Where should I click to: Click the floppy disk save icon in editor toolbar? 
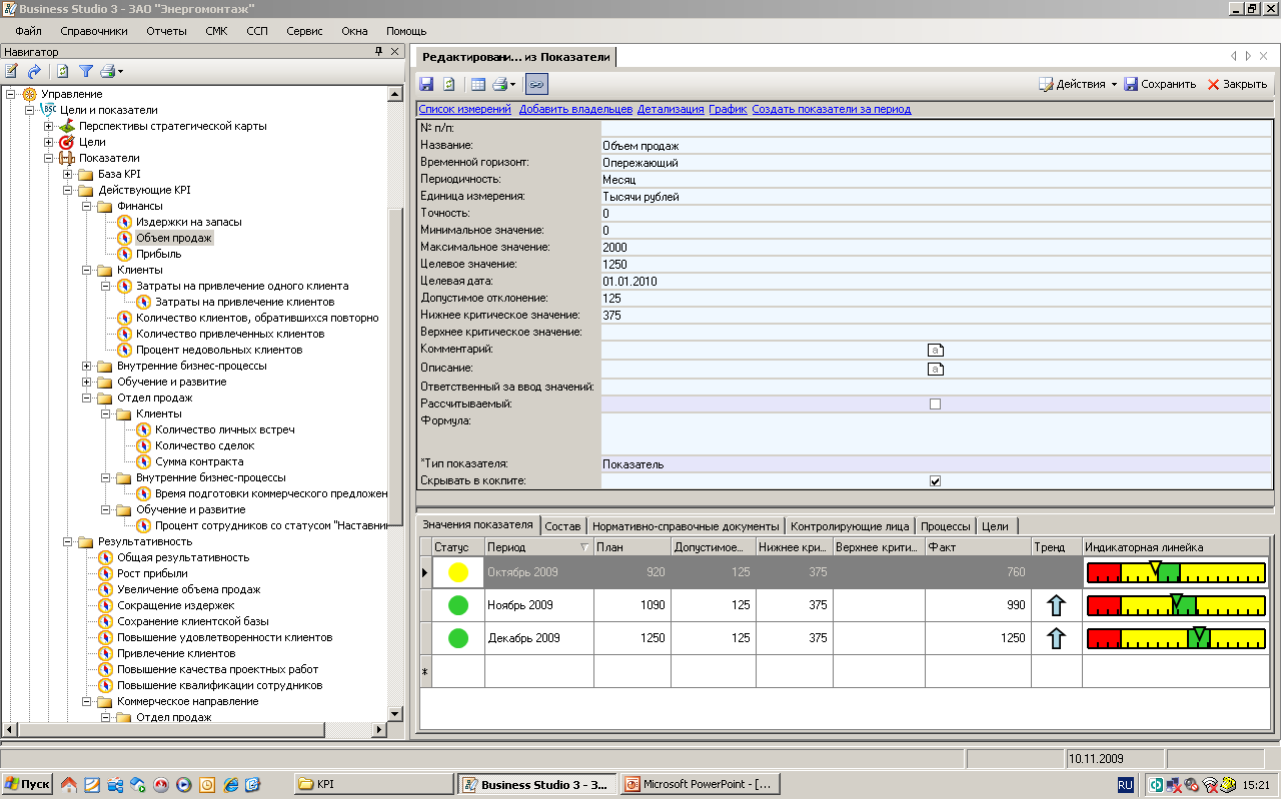tap(426, 85)
